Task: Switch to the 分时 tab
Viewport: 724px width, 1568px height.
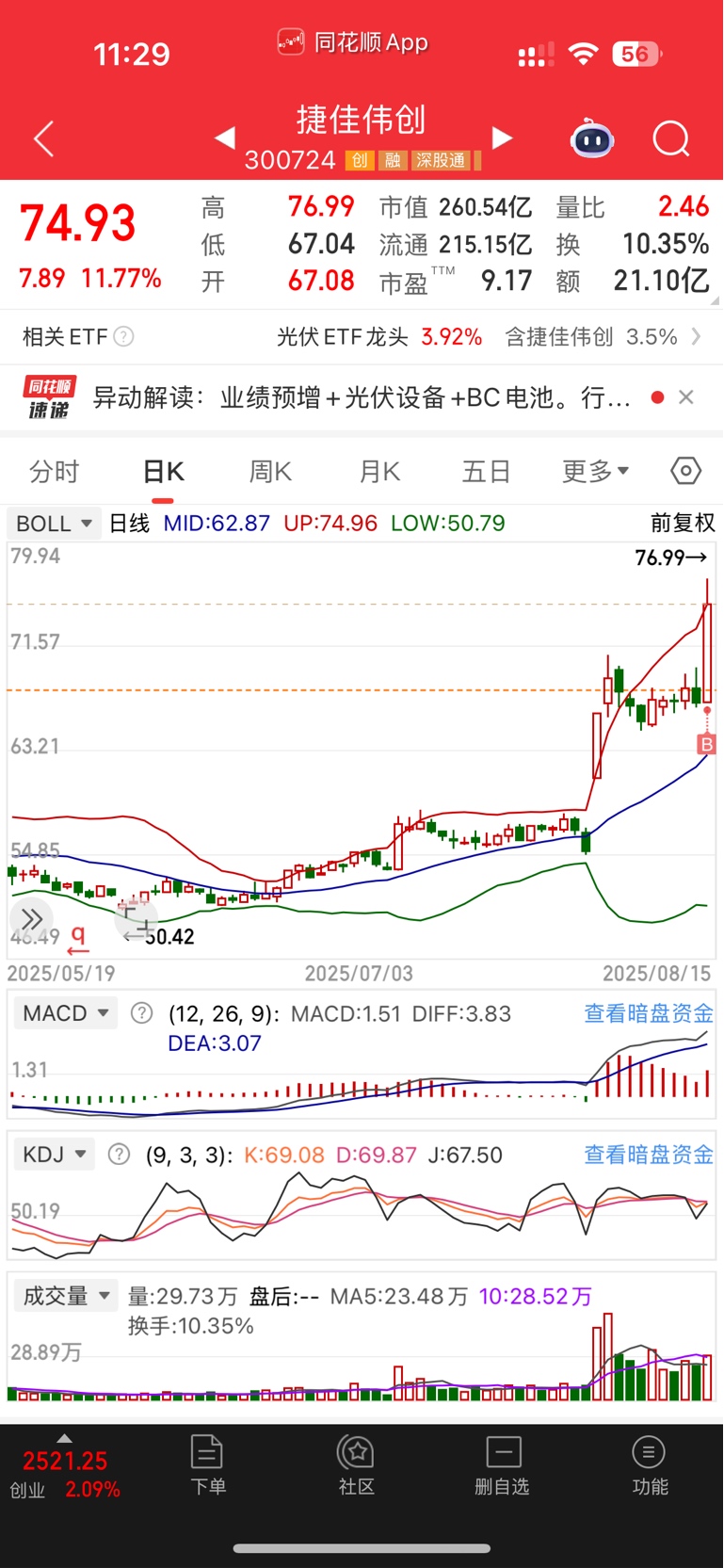Action: (x=55, y=471)
